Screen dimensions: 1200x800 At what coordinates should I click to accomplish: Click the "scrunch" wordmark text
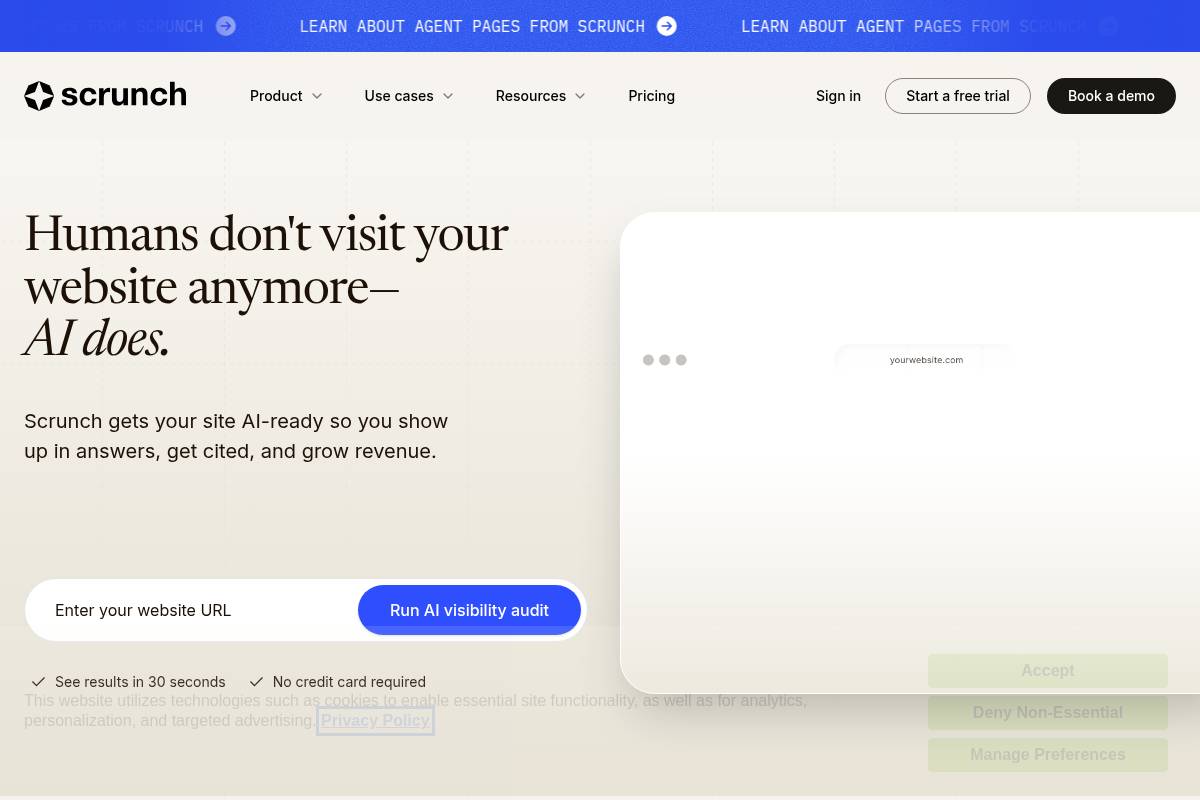[123, 95]
